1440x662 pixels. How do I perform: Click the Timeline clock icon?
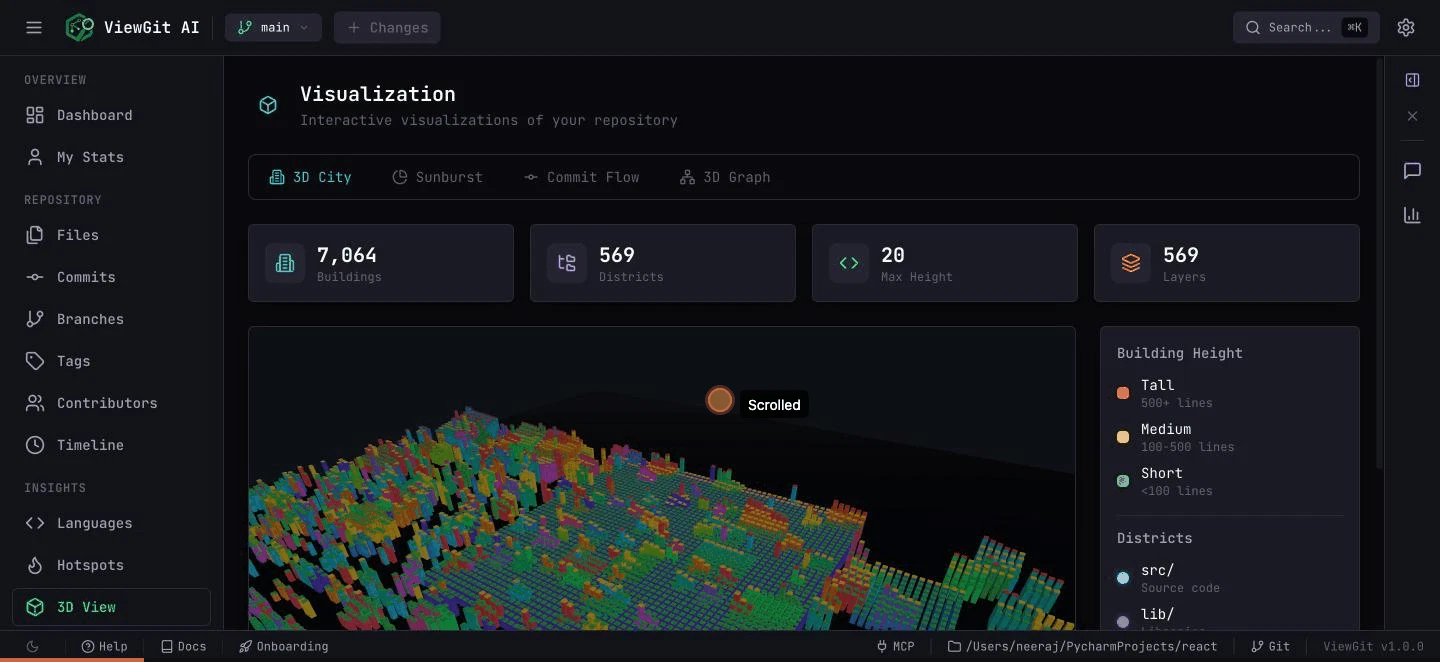tap(35, 445)
